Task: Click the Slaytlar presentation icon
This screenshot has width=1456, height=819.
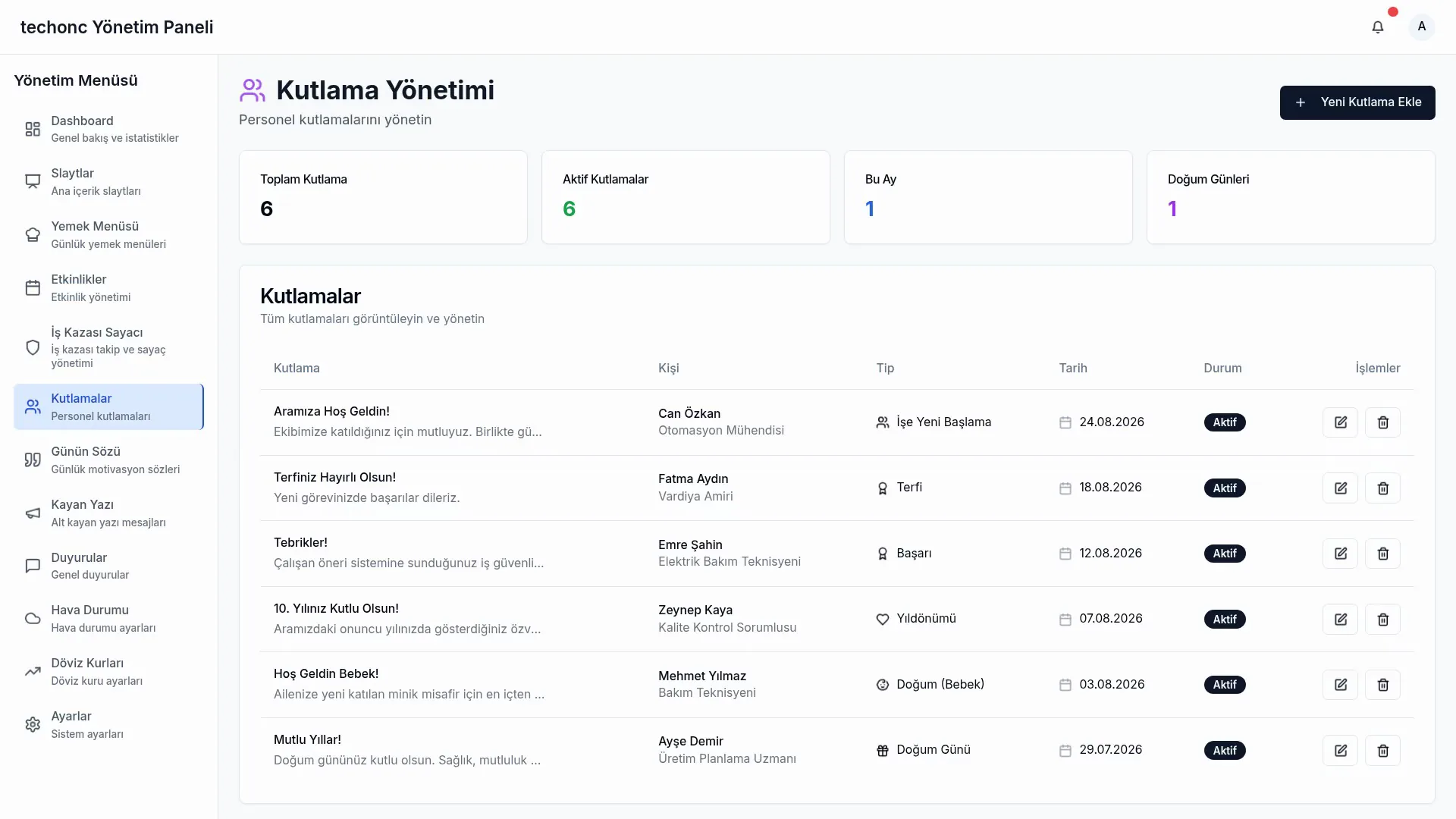Action: pos(33,182)
